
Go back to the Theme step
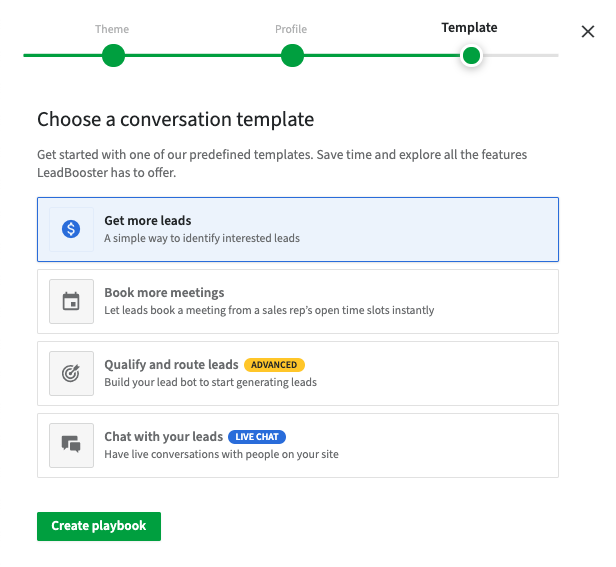coord(112,29)
